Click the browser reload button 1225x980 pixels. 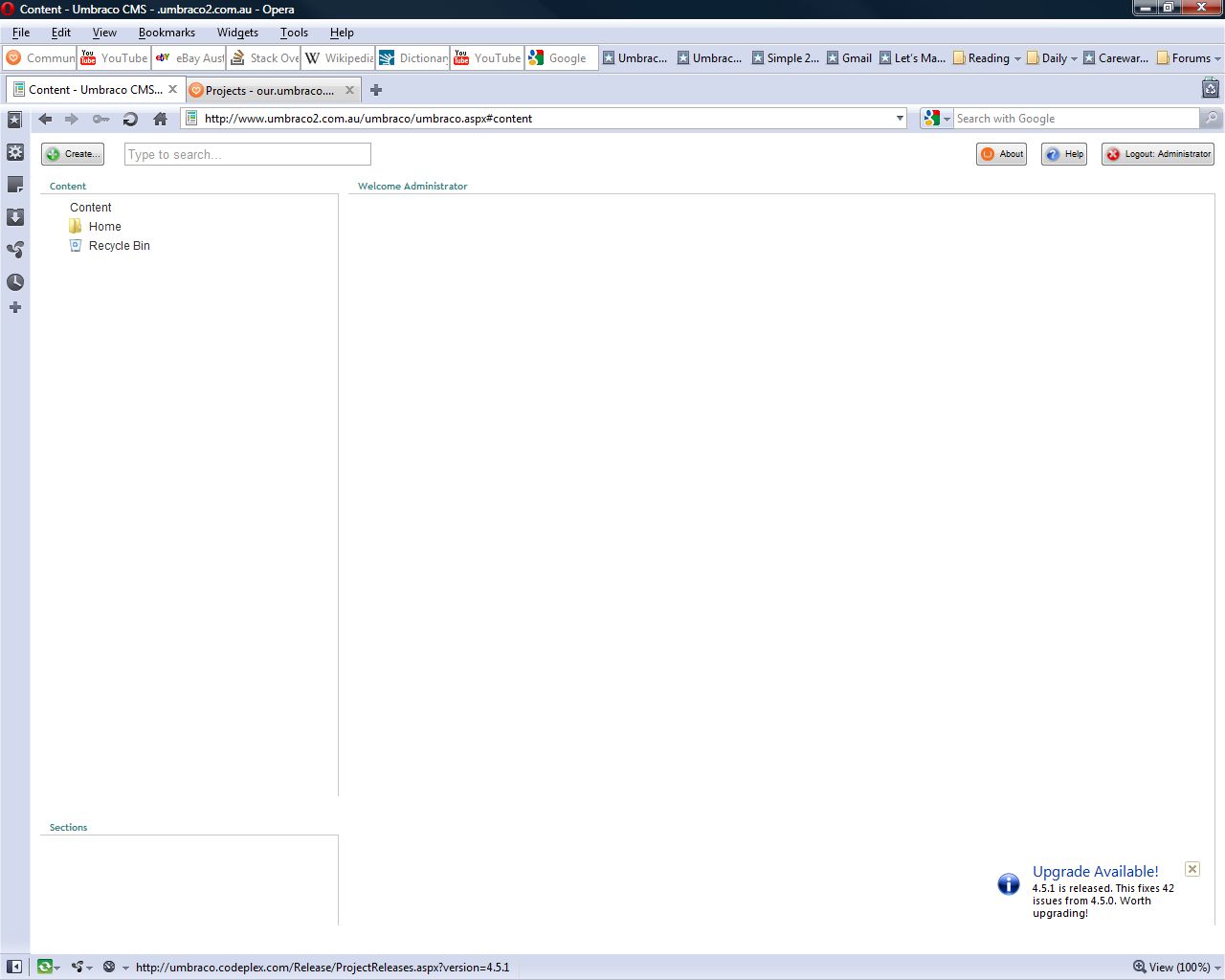(x=130, y=119)
